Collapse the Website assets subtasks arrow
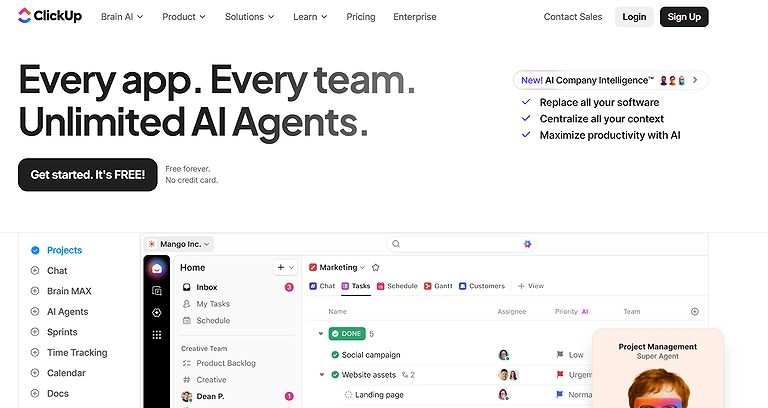The image size is (768, 408). [322, 375]
